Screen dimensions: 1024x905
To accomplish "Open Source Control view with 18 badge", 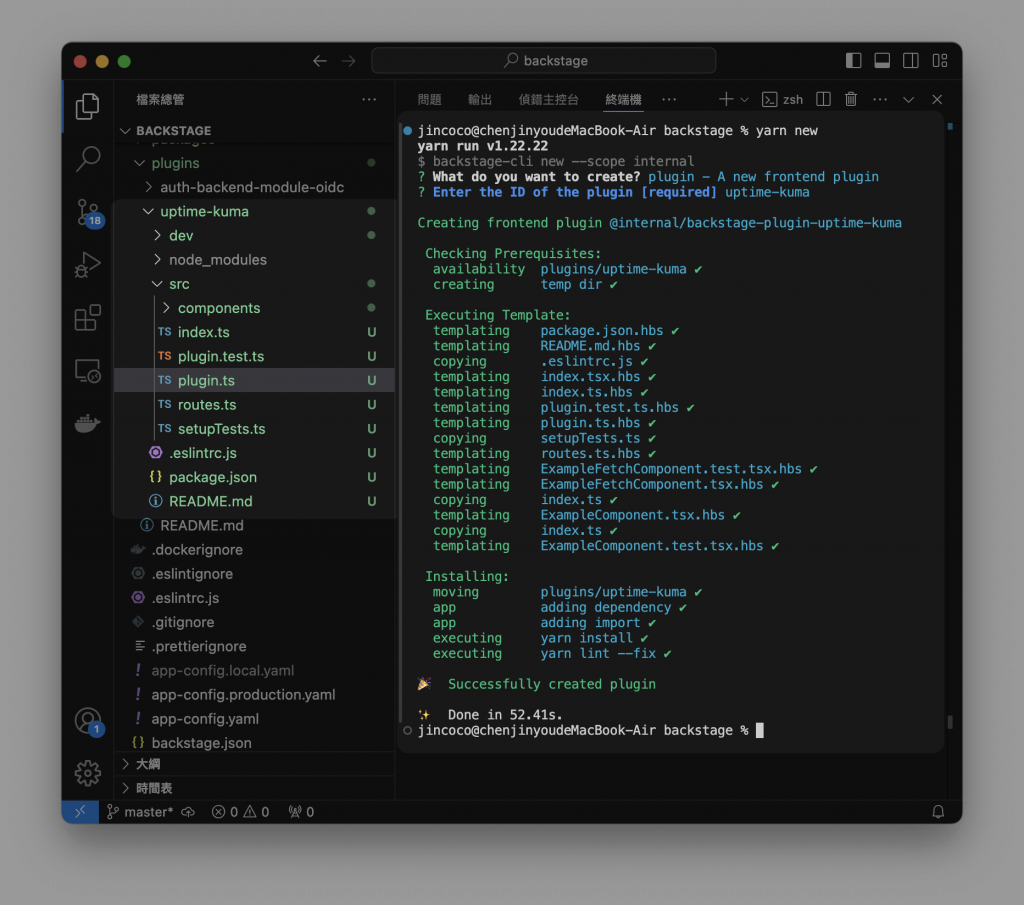I will 88,212.
